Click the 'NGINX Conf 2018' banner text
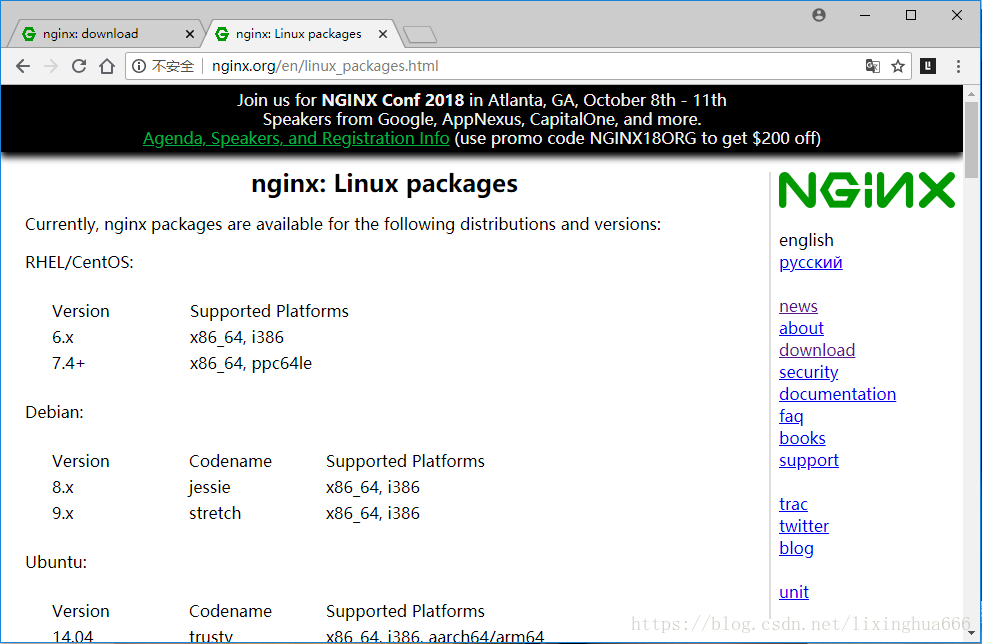982x644 pixels. point(393,100)
